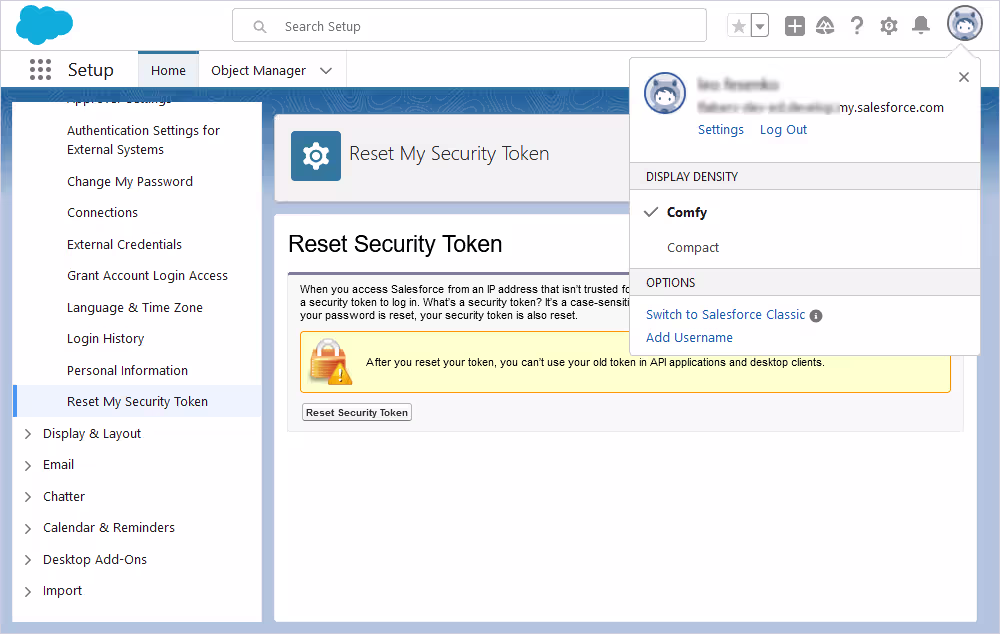Switch to the Home tab
The height and width of the screenshot is (634, 1000).
(x=168, y=70)
